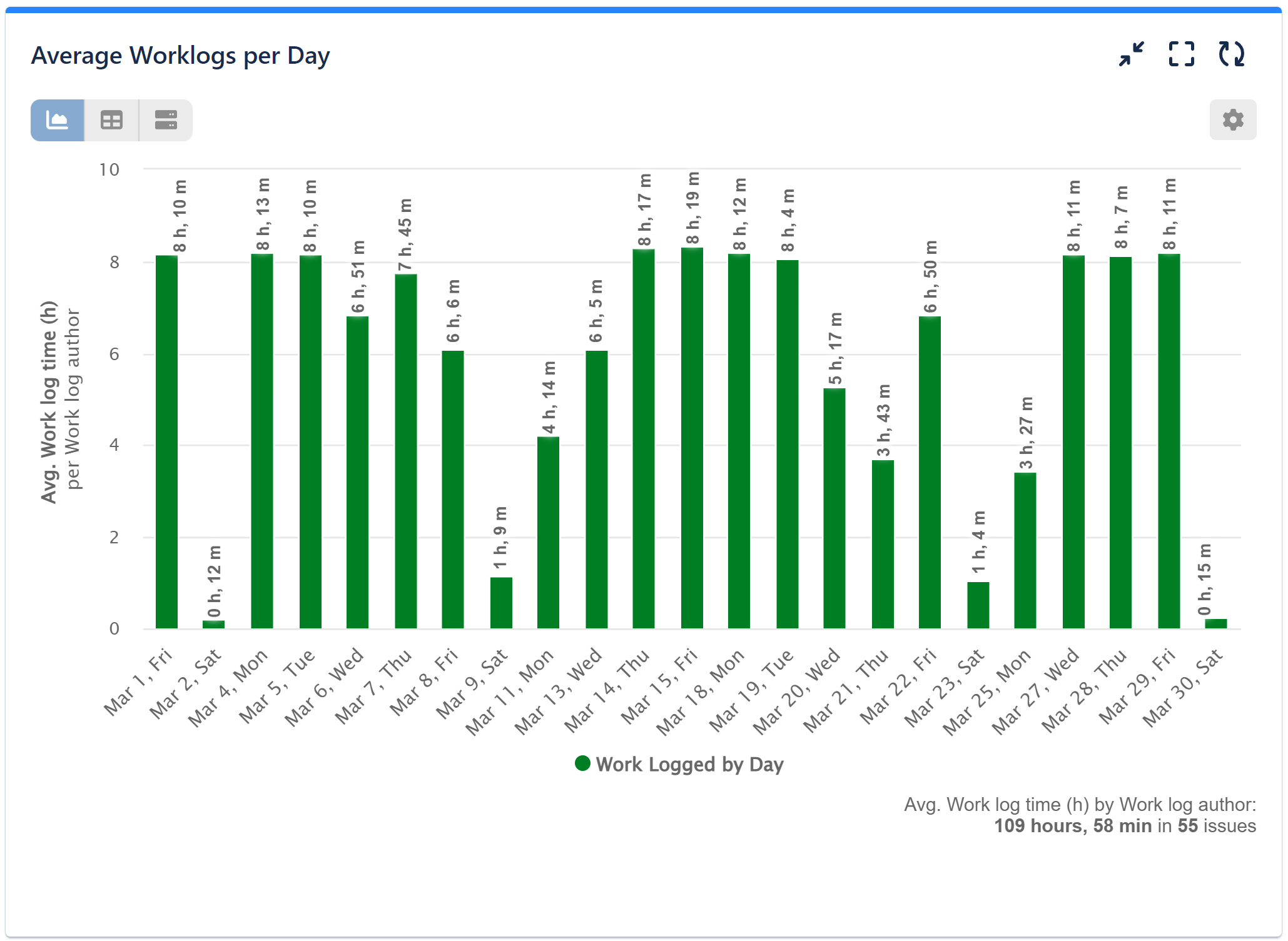The height and width of the screenshot is (941, 1288).
Task: Click the Average Worklogs per Day title
Action: tap(180, 55)
